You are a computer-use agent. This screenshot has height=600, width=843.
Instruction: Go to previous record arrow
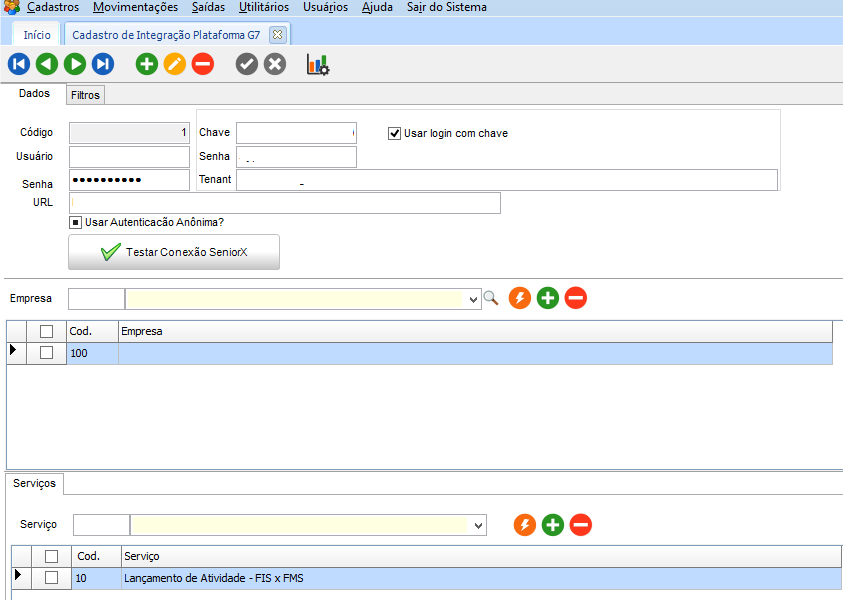click(47, 64)
